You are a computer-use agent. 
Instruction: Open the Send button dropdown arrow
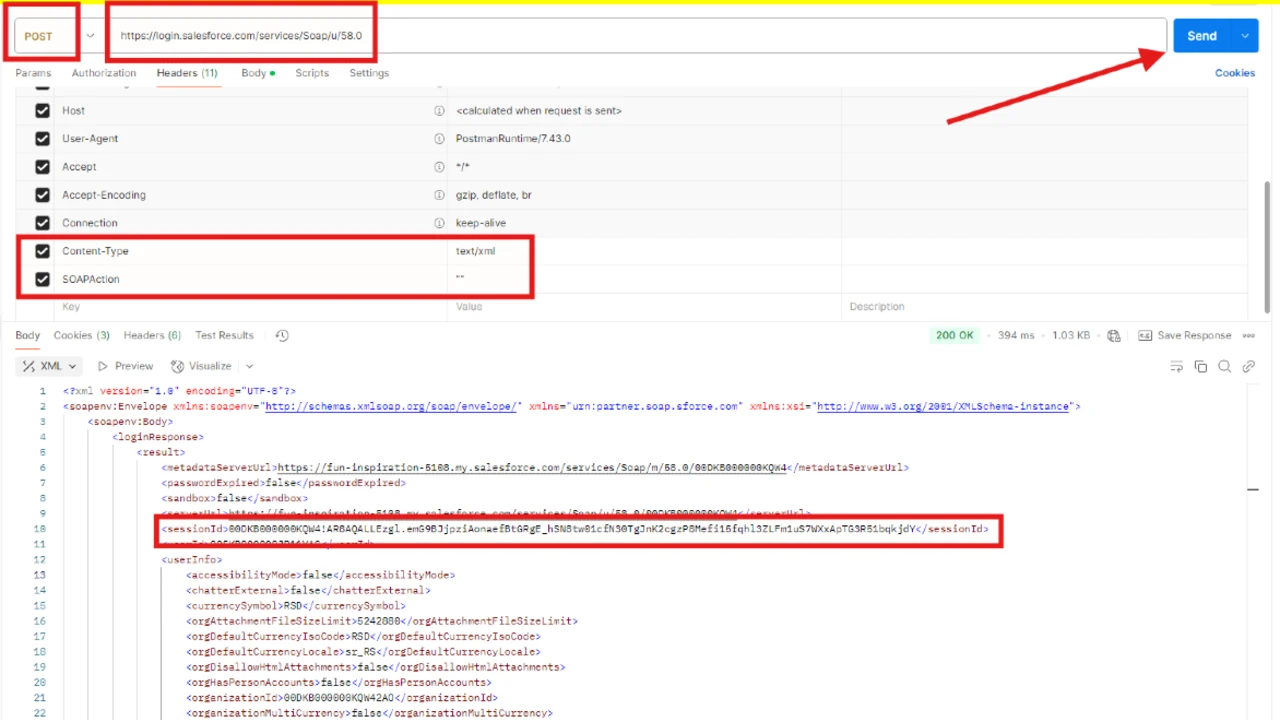click(1244, 35)
